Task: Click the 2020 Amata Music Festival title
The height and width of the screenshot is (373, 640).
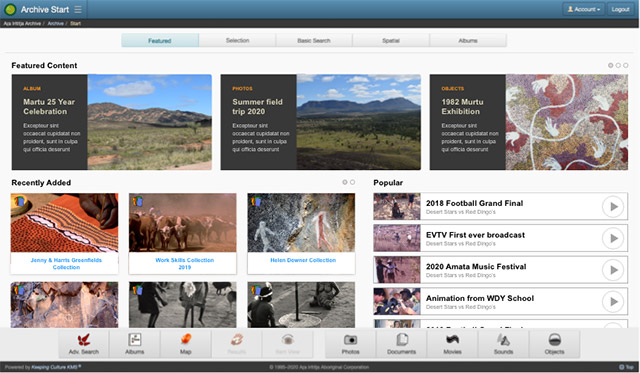Action: tap(476, 266)
